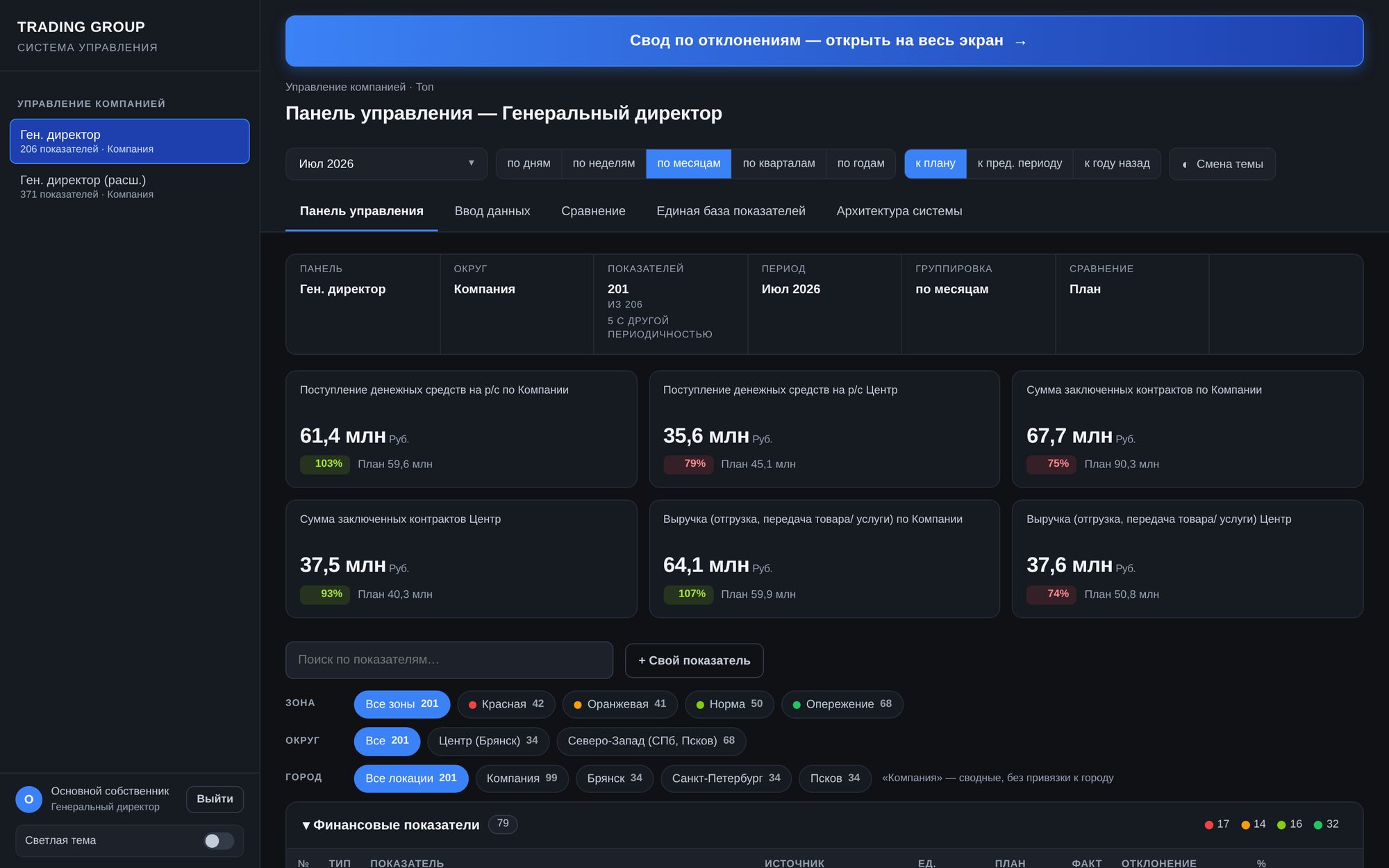Click the Управление компанией breadcrumb

tap(345, 87)
